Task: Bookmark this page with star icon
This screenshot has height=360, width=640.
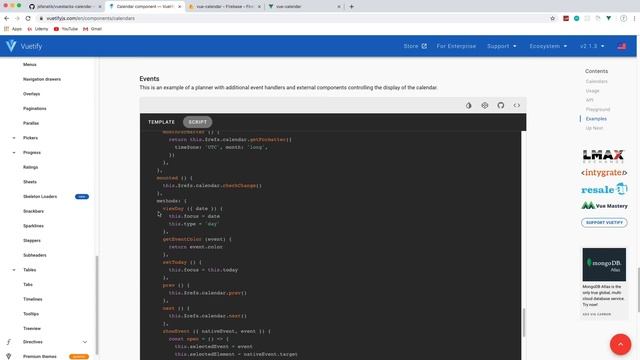Action: (x=553, y=18)
